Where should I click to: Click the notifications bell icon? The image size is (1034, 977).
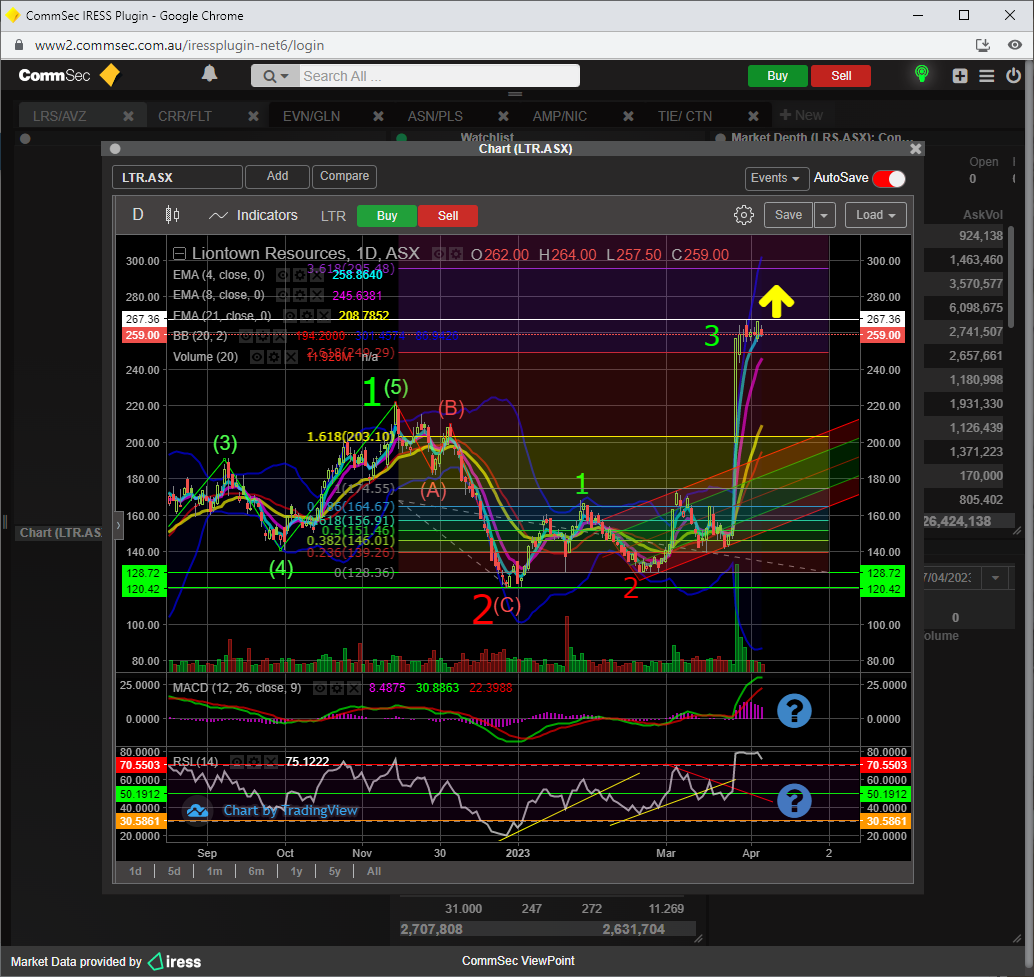tap(209, 75)
